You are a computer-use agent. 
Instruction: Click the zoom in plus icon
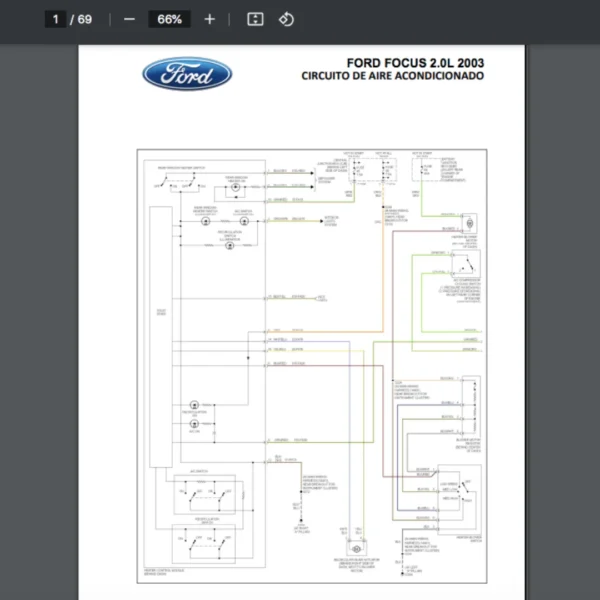point(209,19)
